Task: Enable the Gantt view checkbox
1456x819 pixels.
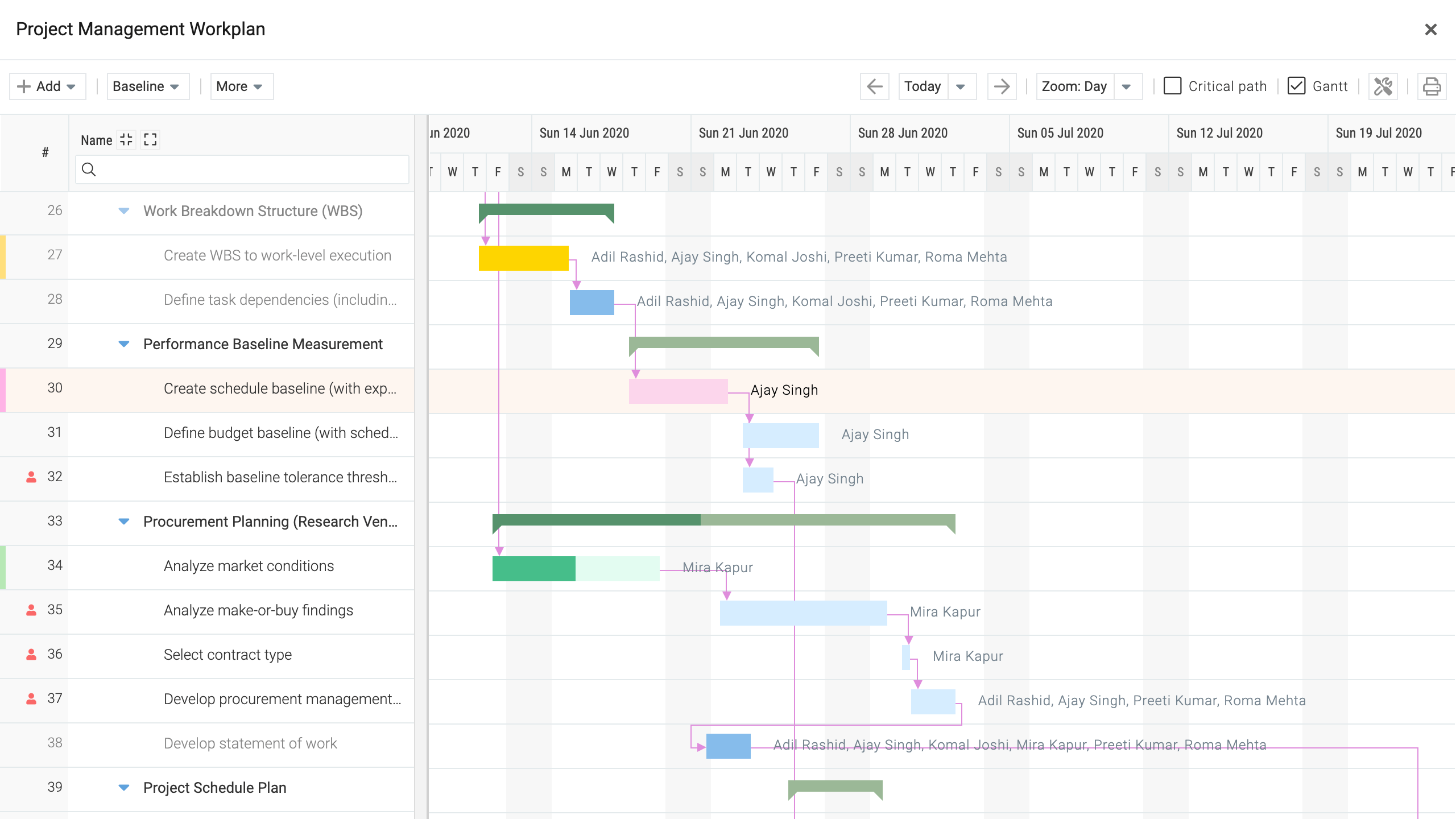Action: 1296,86
